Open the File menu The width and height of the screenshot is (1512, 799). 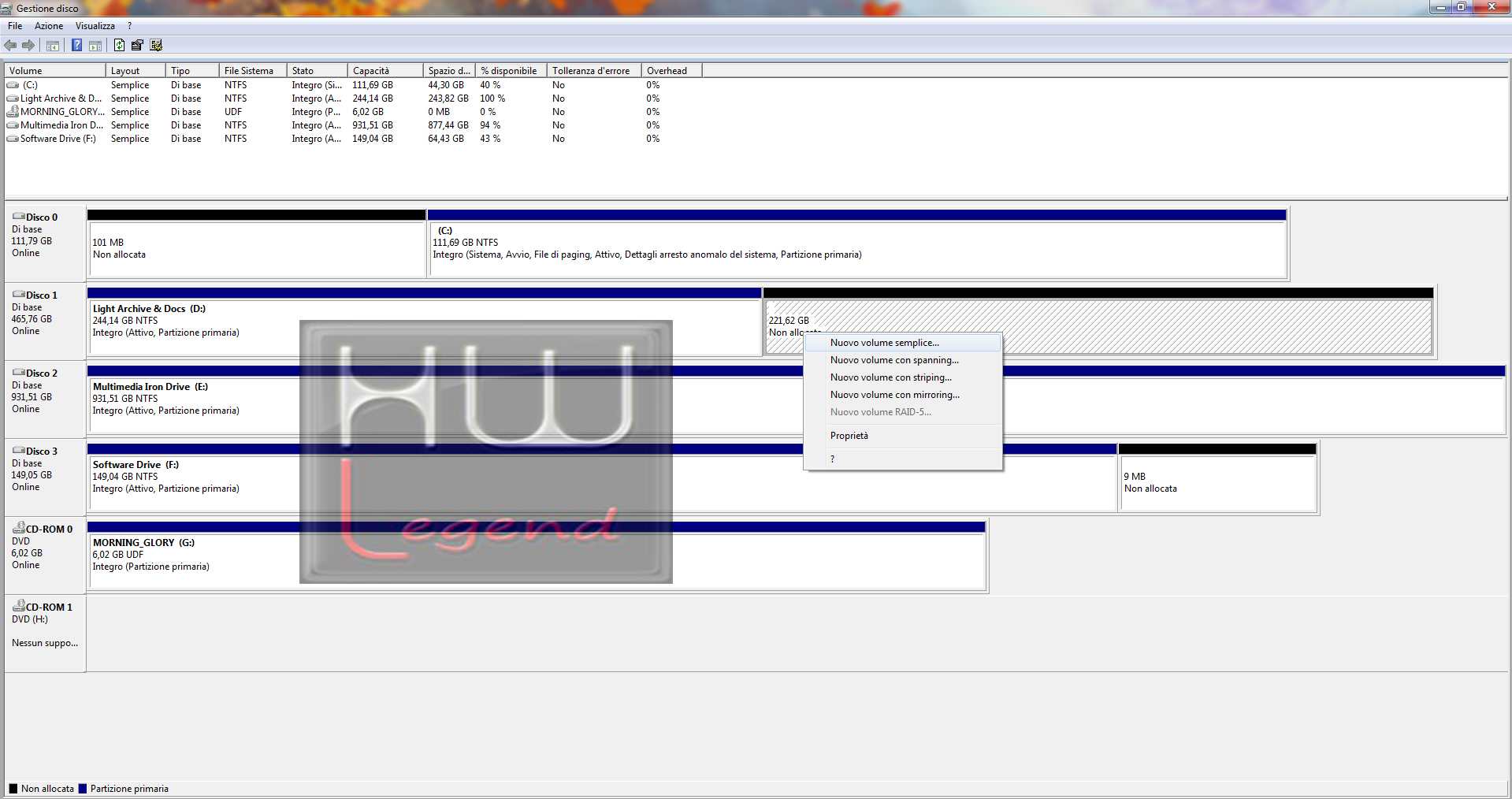15,26
